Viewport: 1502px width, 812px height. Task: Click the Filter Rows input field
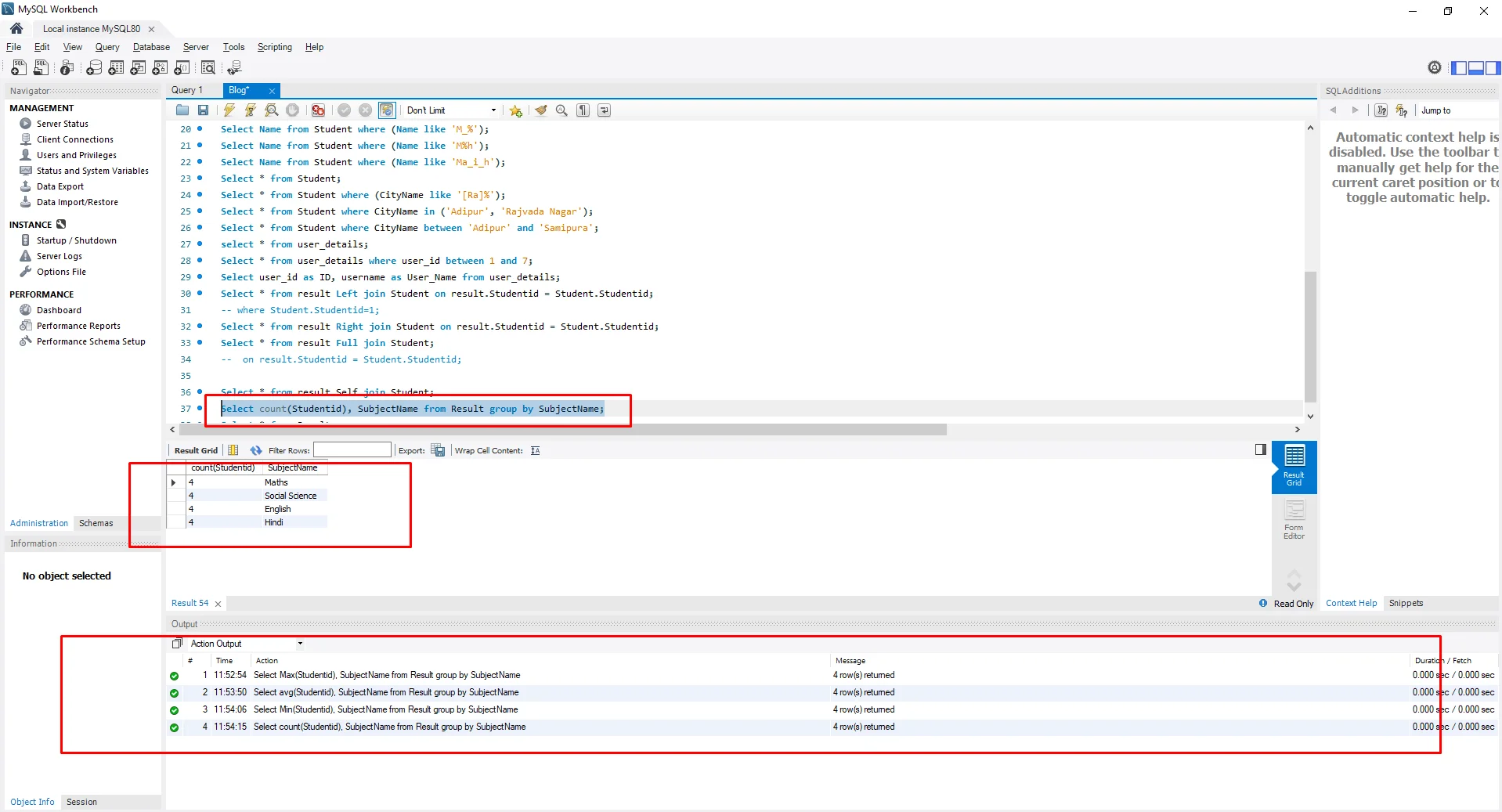(352, 450)
